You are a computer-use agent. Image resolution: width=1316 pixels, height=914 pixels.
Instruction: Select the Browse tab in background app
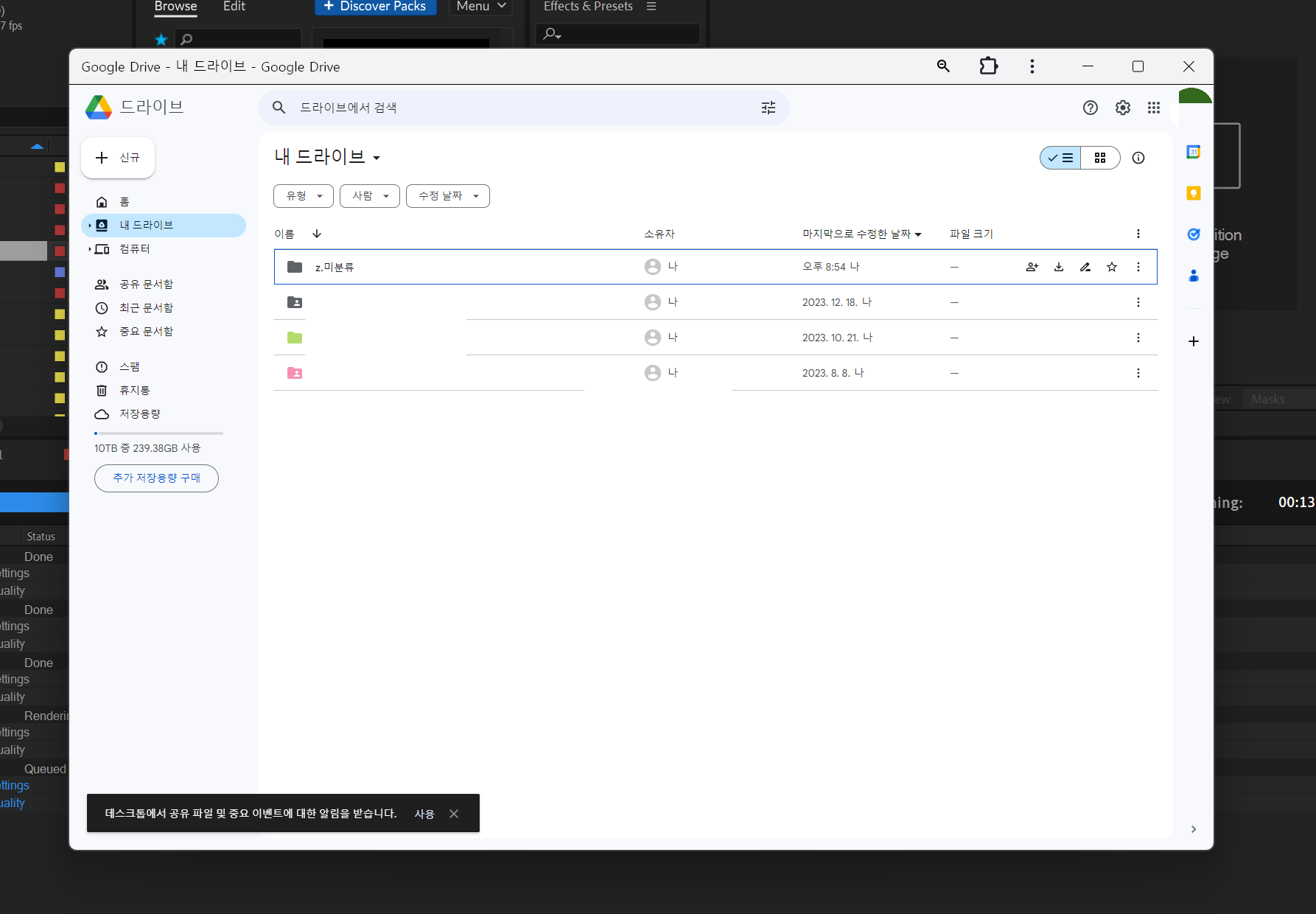(x=175, y=7)
